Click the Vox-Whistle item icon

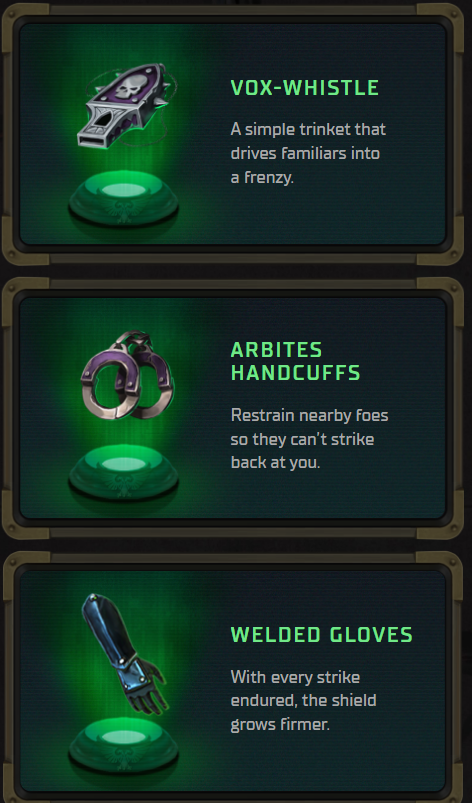[x=125, y=105]
